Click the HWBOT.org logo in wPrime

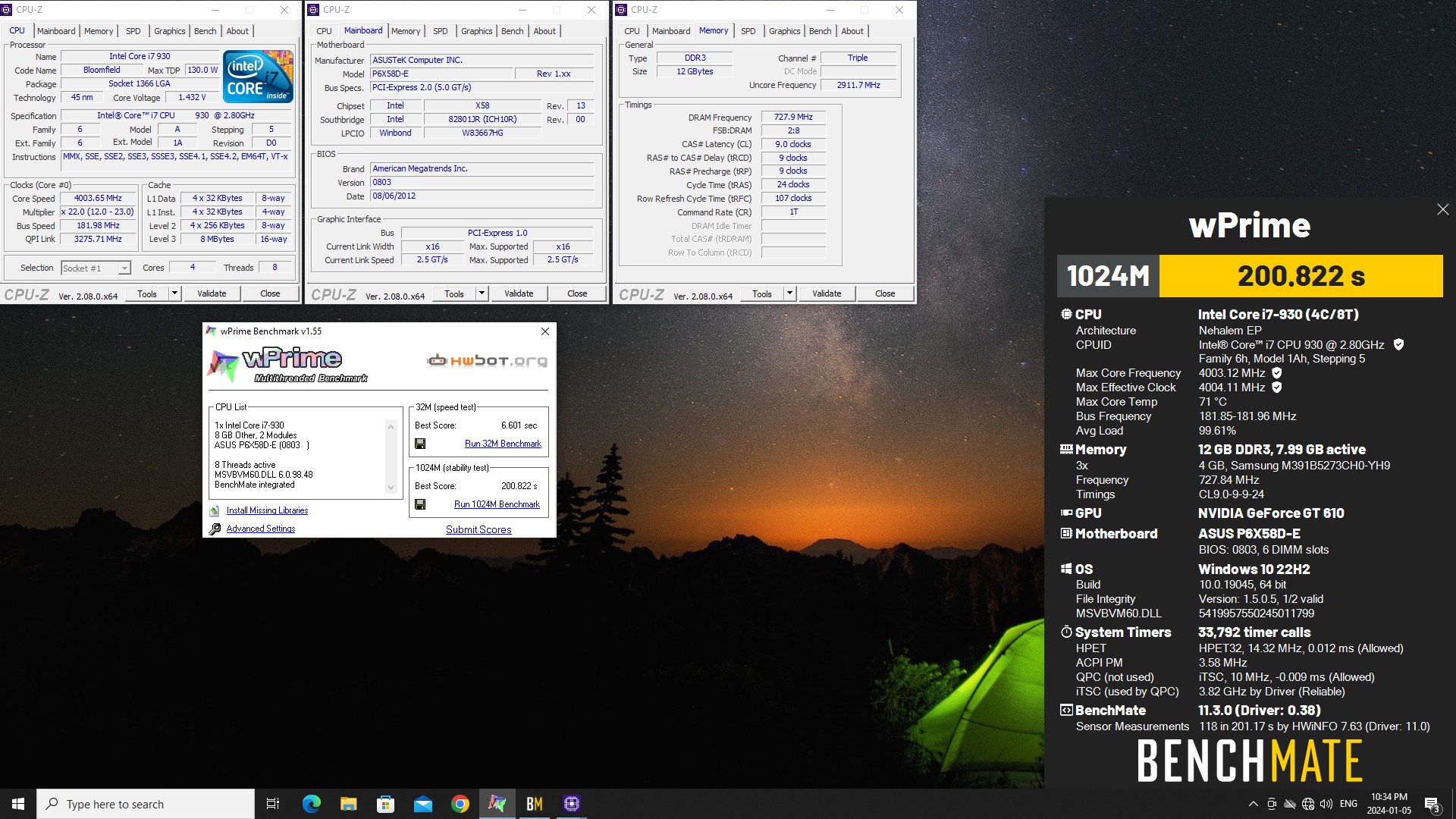tap(487, 361)
